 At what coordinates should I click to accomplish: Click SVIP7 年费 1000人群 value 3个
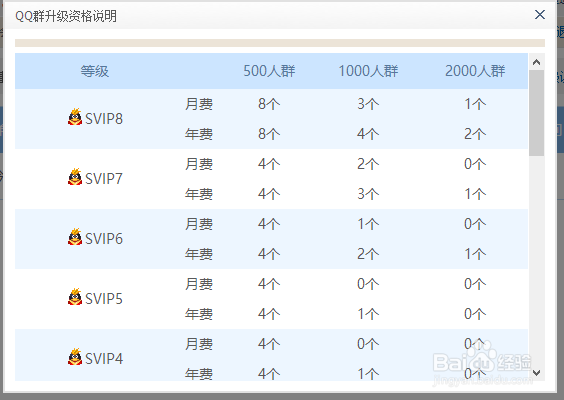368,194
